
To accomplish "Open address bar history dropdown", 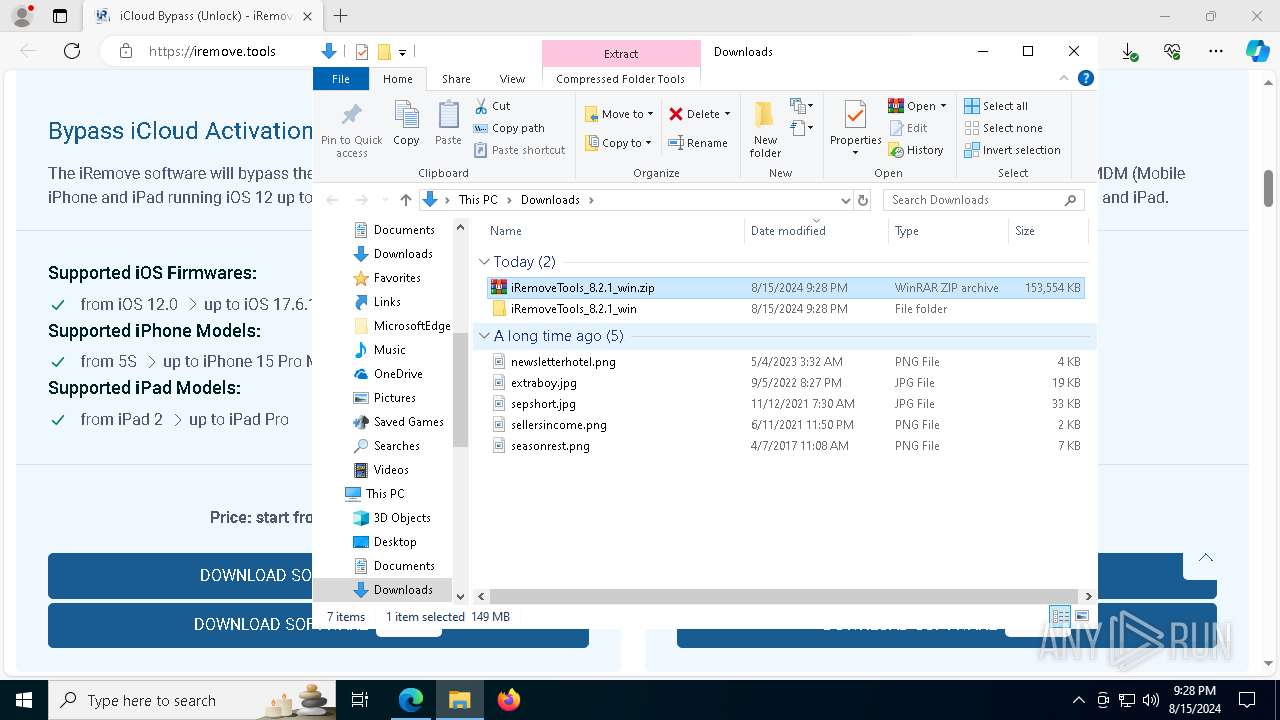I will [x=846, y=200].
